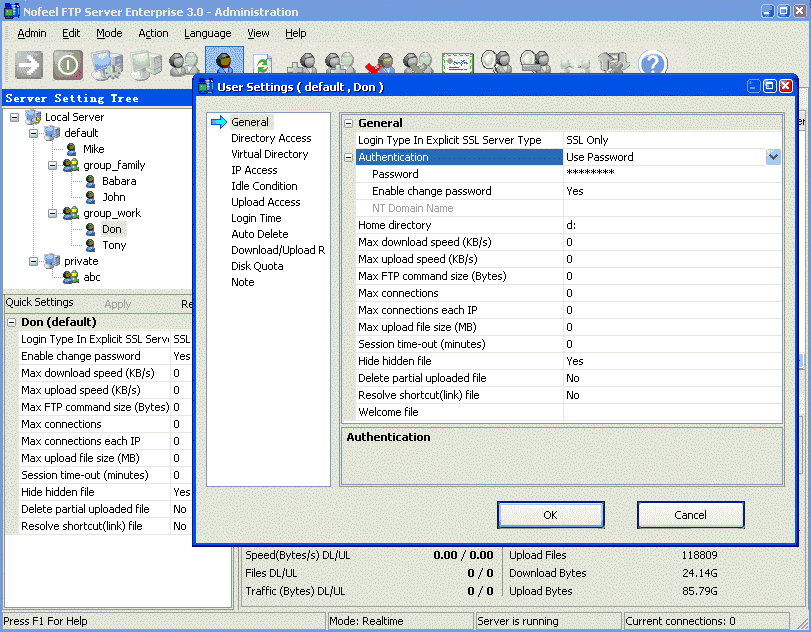The width and height of the screenshot is (811, 632).
Task: Click the highlighted single-user toolbar icon
Action: point(224,61)
